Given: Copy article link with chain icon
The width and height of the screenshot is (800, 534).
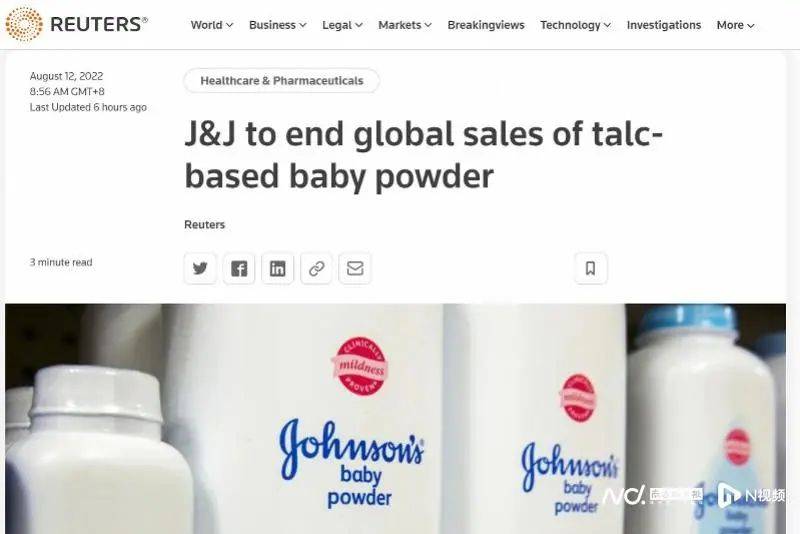Looking at the screenshot, I should point(316,268).
